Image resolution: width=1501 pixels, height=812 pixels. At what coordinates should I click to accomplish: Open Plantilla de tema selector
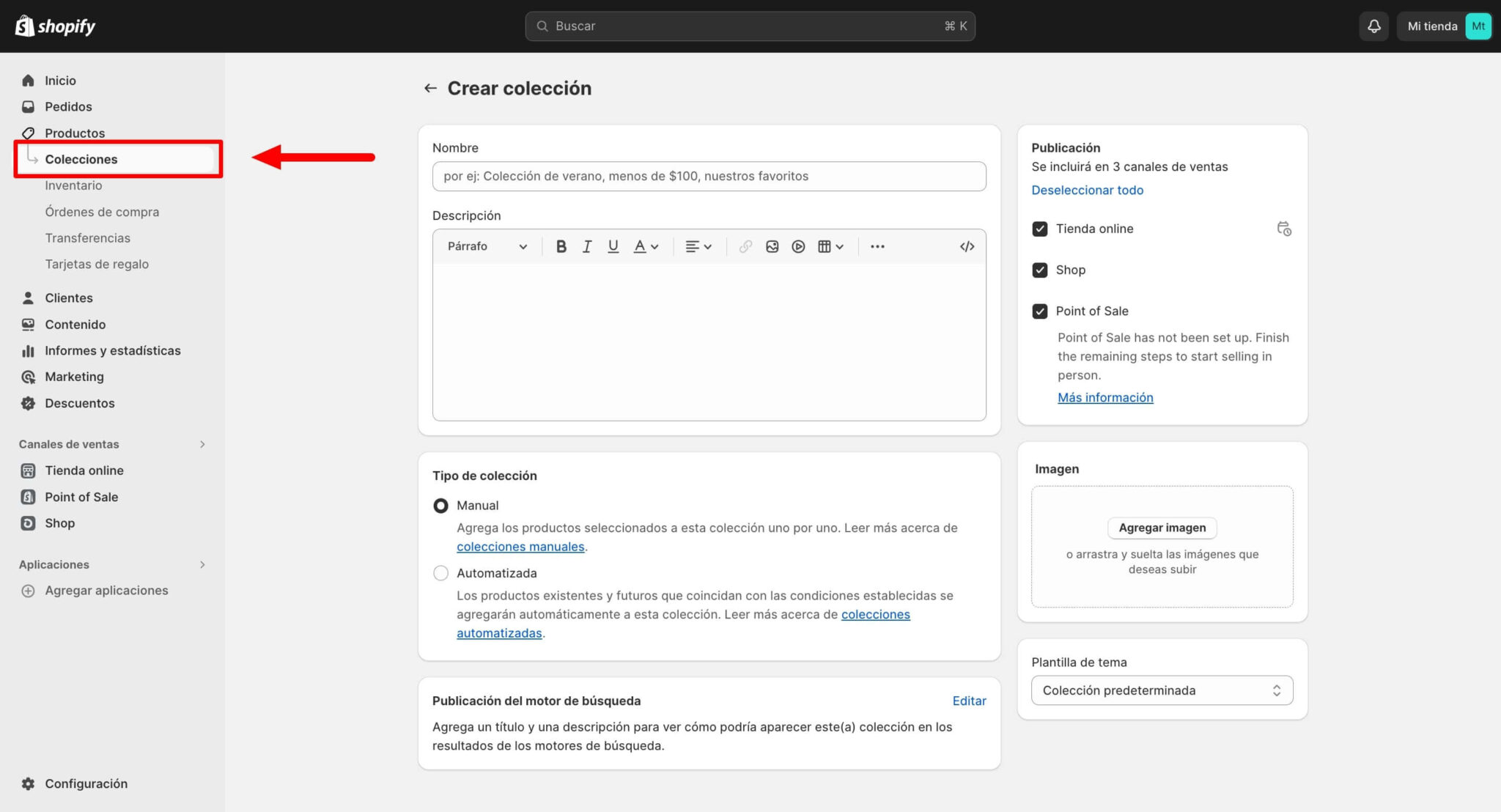point(1162,690)
